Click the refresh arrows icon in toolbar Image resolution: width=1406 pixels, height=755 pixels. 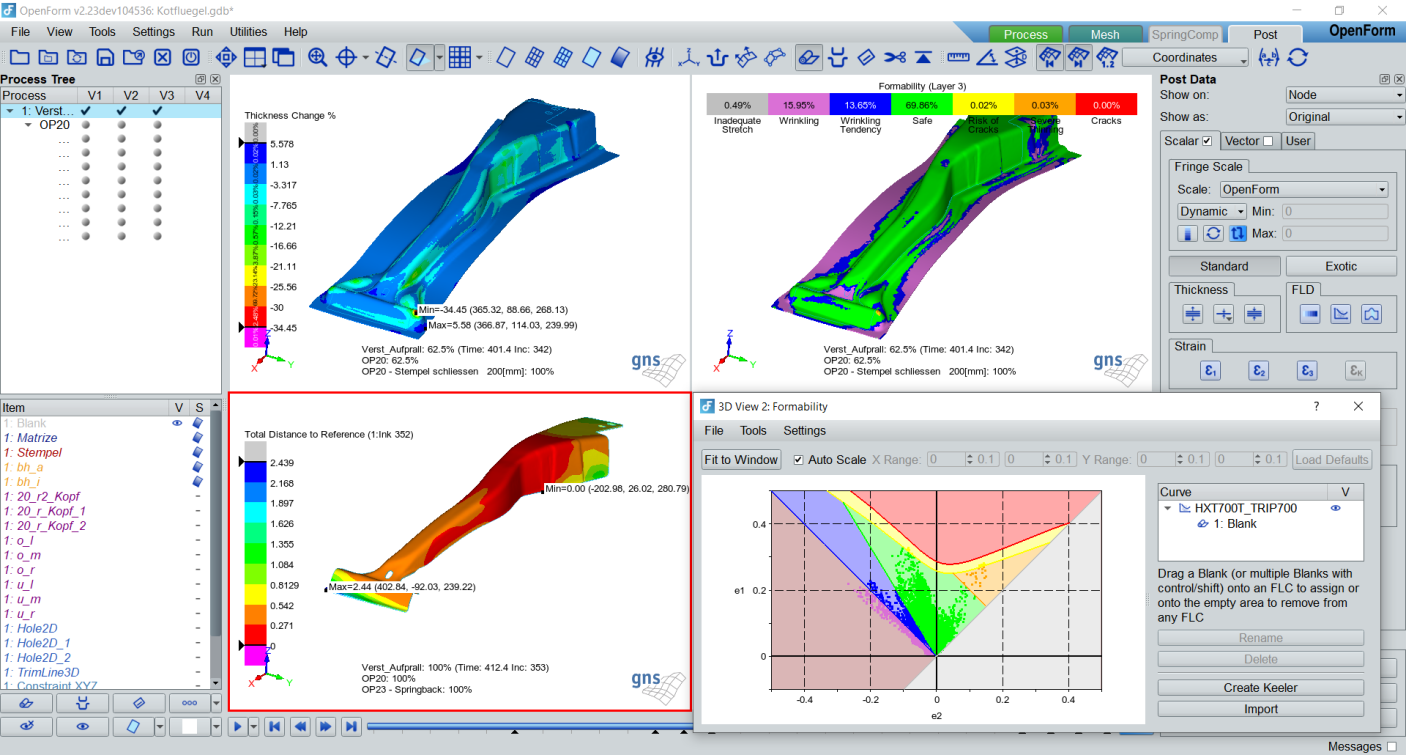[1298, 58]
